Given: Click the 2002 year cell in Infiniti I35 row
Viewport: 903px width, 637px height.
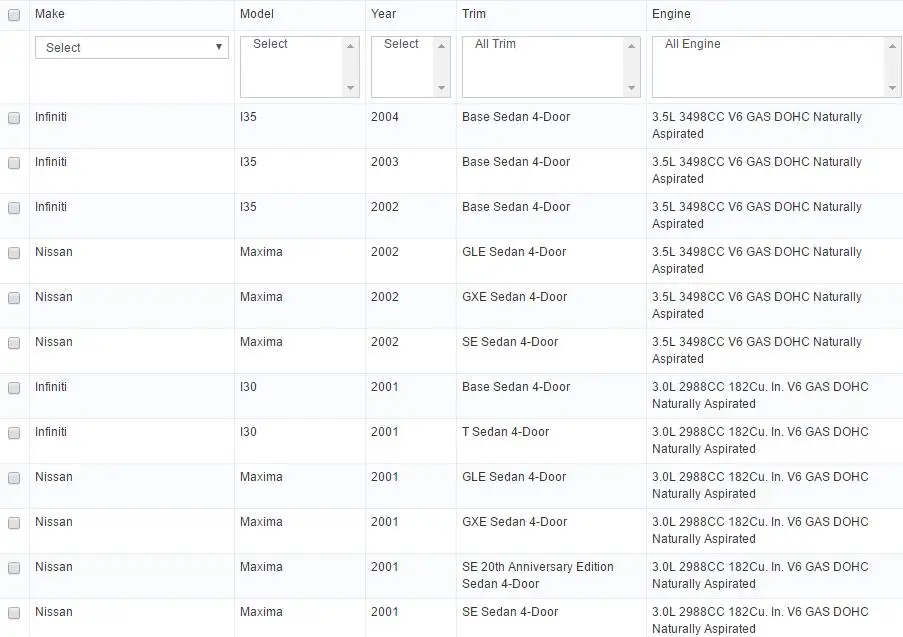Looking at the screenshot, I should 385,207.
